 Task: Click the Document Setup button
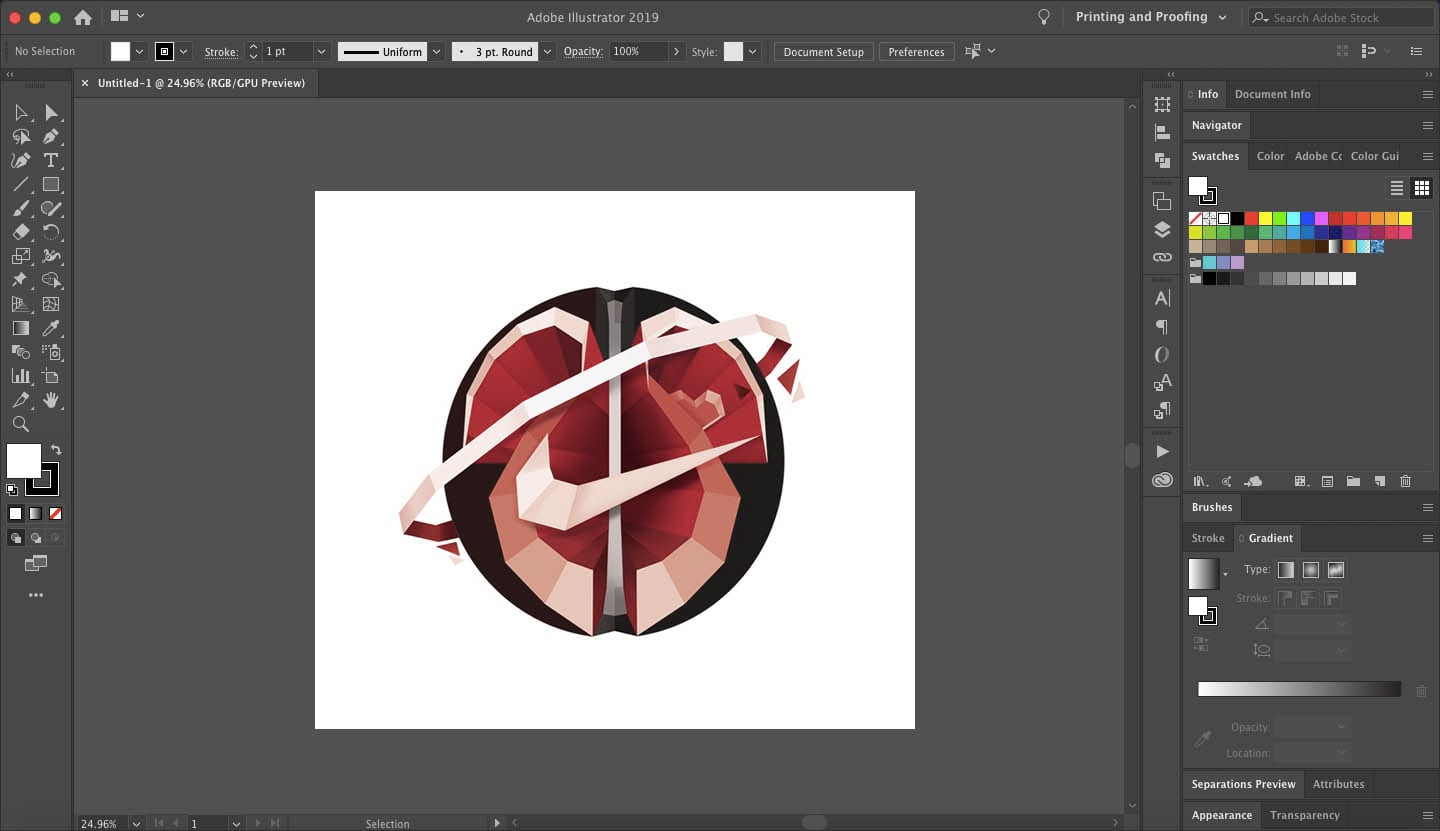(823, 51)
